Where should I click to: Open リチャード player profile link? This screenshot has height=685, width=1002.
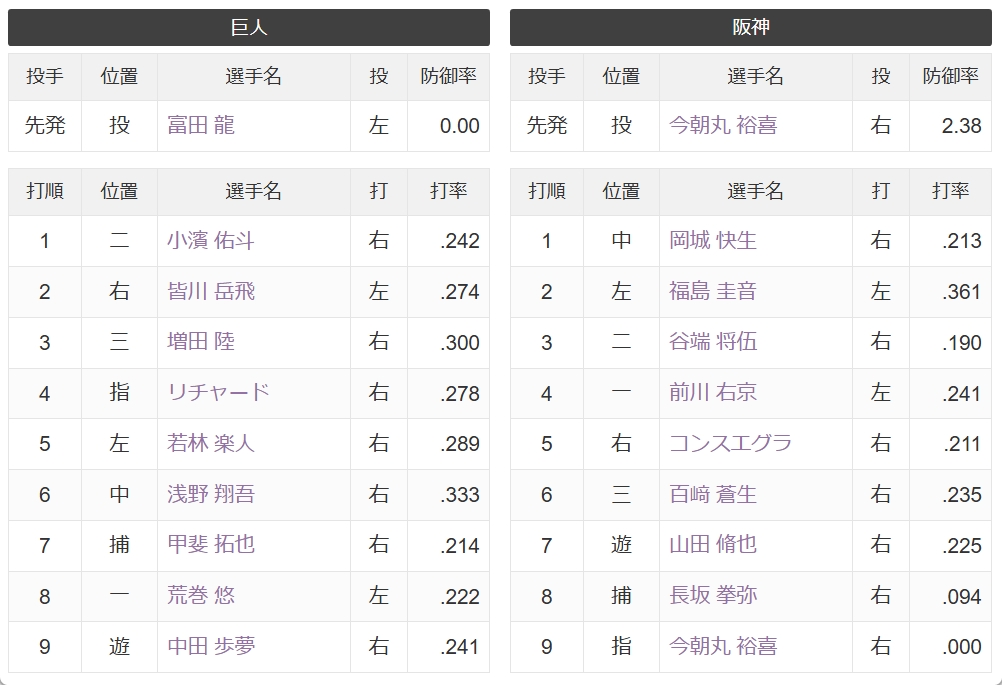(218, 392)
